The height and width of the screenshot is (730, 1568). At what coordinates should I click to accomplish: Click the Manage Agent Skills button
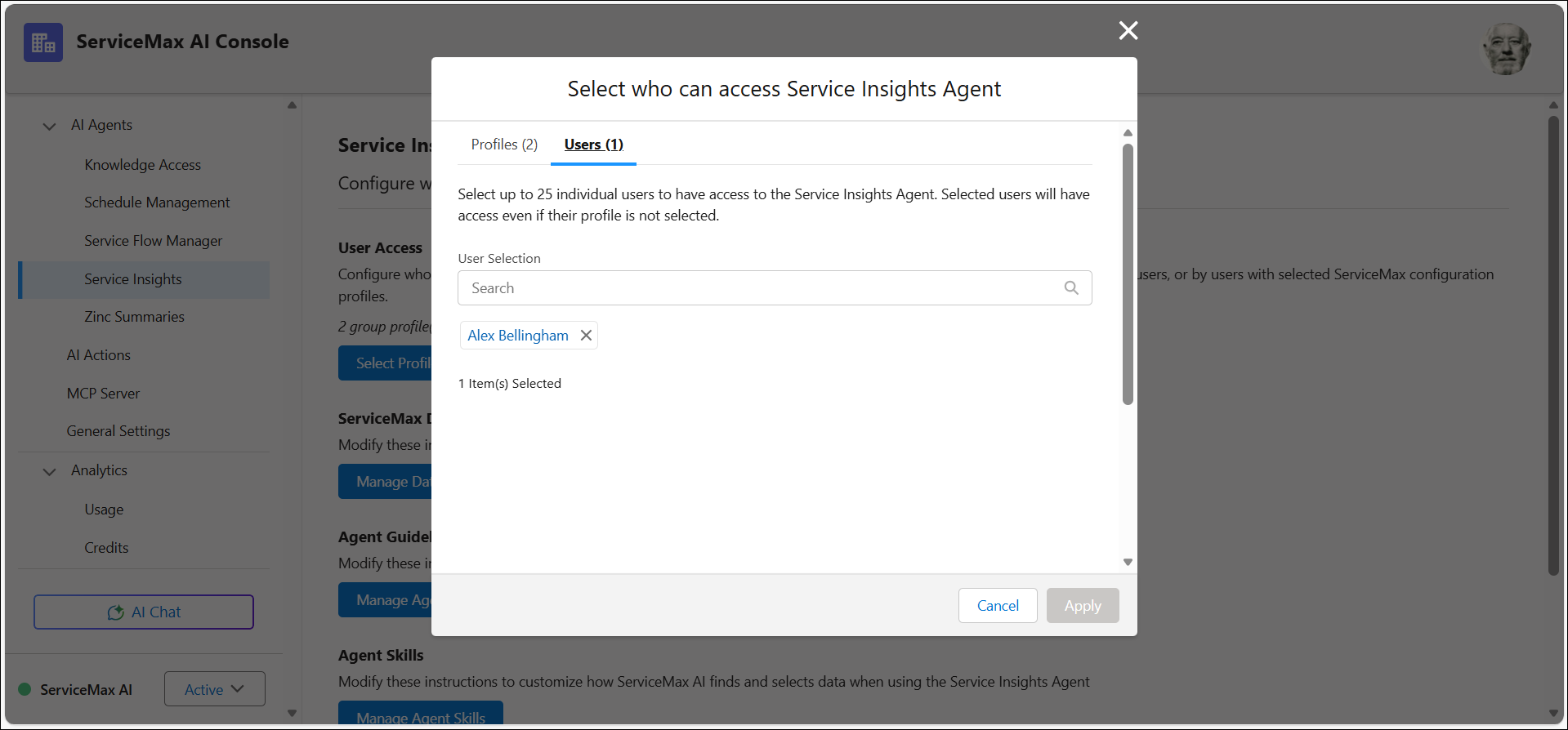[421, 714]
